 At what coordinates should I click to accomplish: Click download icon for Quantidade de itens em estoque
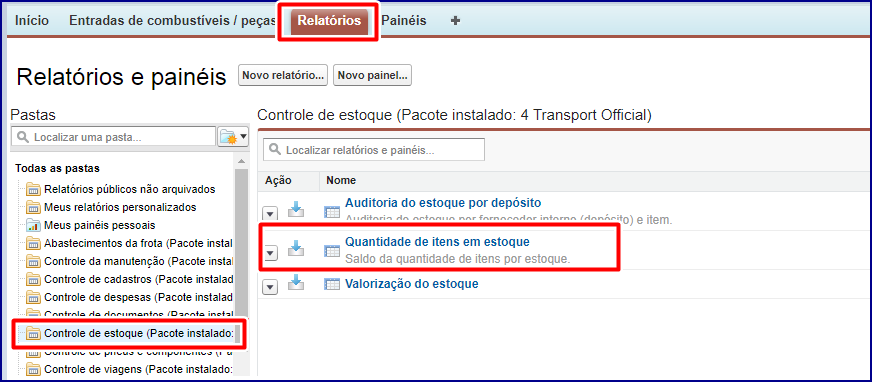pyautogui.click(x=296, y=249)
